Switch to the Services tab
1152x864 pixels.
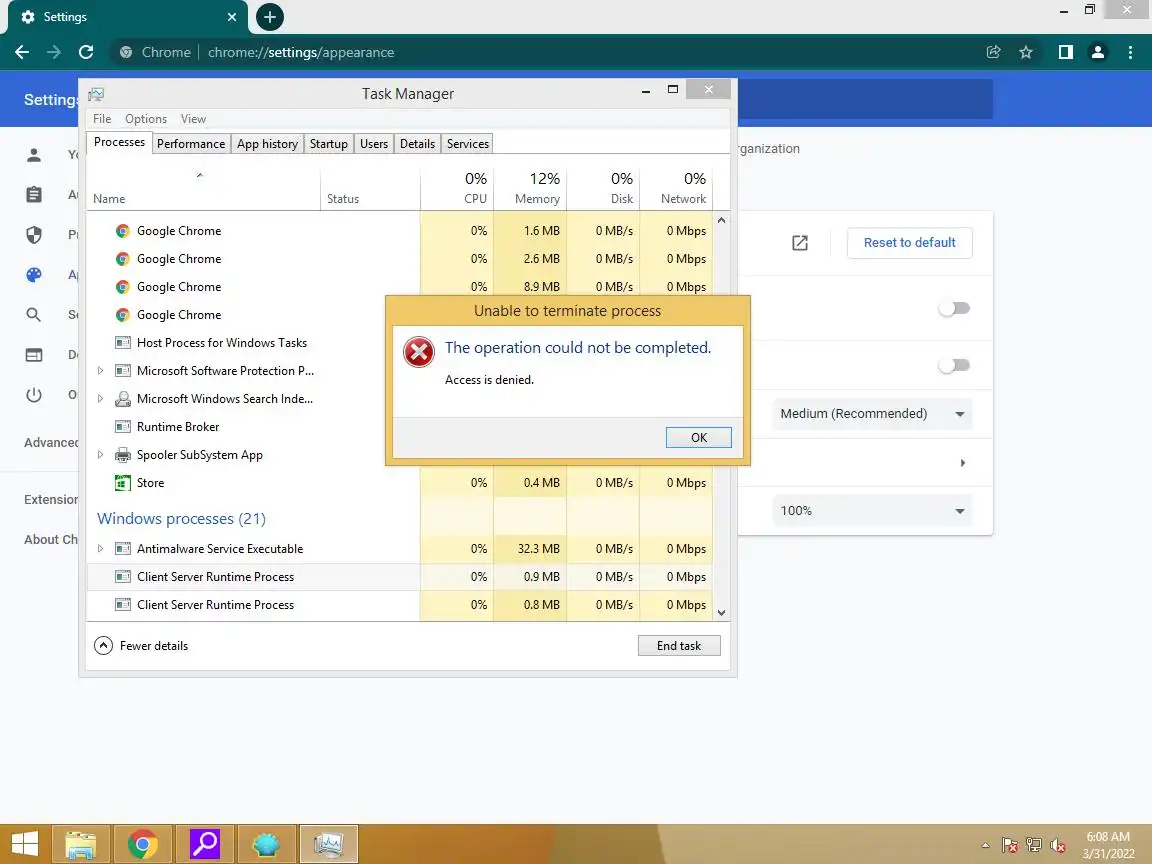coord(468,144)
